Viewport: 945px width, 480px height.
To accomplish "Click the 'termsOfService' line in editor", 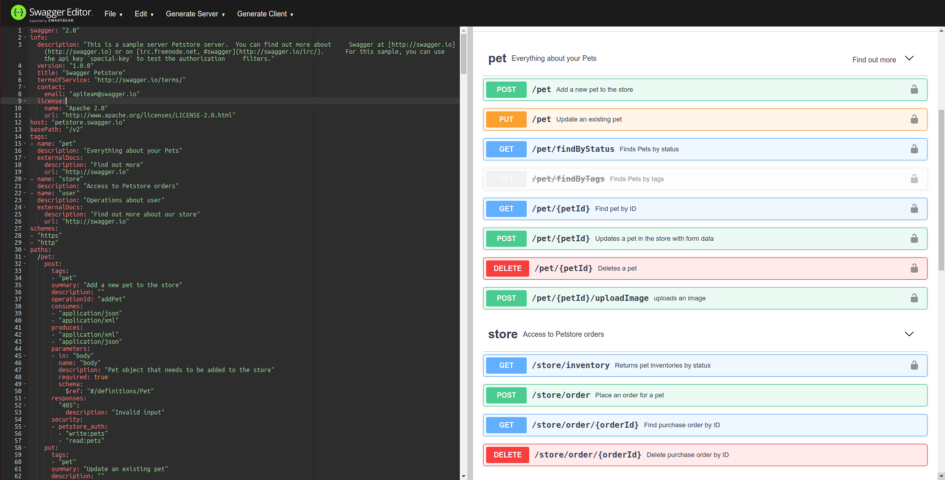I will [111, 80].
